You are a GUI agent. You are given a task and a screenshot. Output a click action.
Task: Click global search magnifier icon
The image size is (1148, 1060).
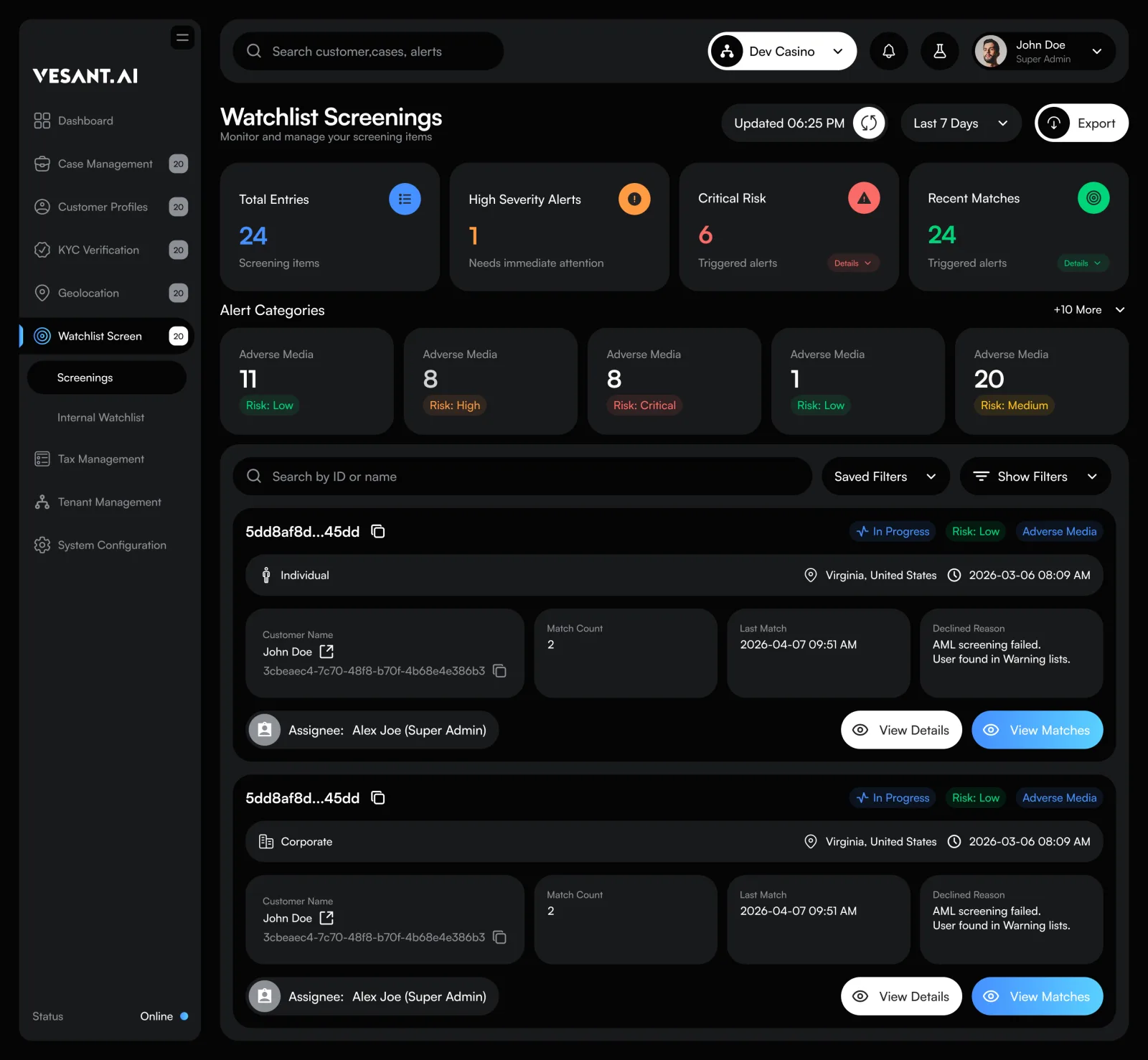(254, 51)
